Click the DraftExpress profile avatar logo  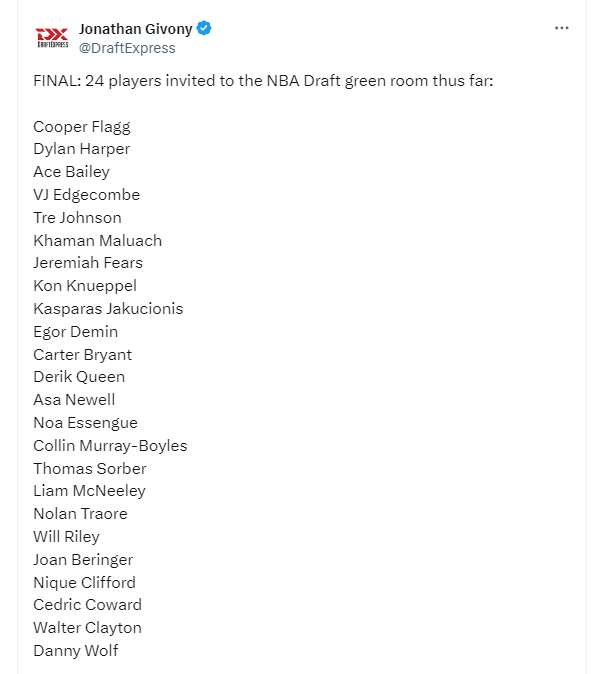[x=52, y=37]
